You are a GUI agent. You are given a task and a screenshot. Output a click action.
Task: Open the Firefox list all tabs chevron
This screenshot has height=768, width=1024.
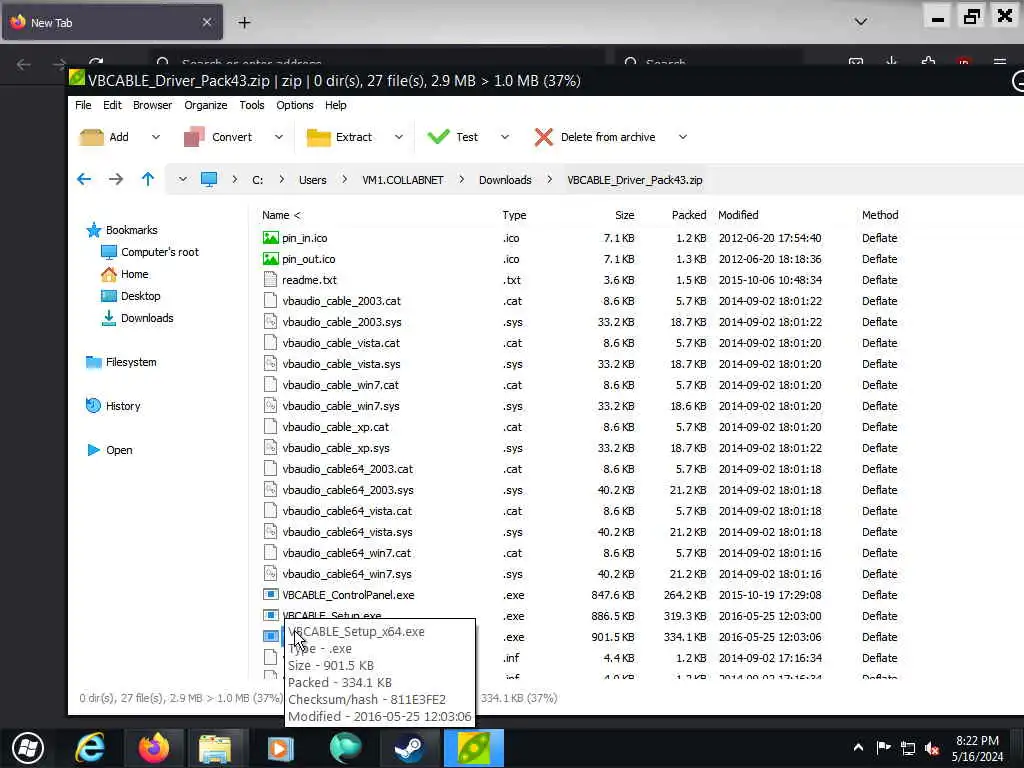[x=861, y=22]
